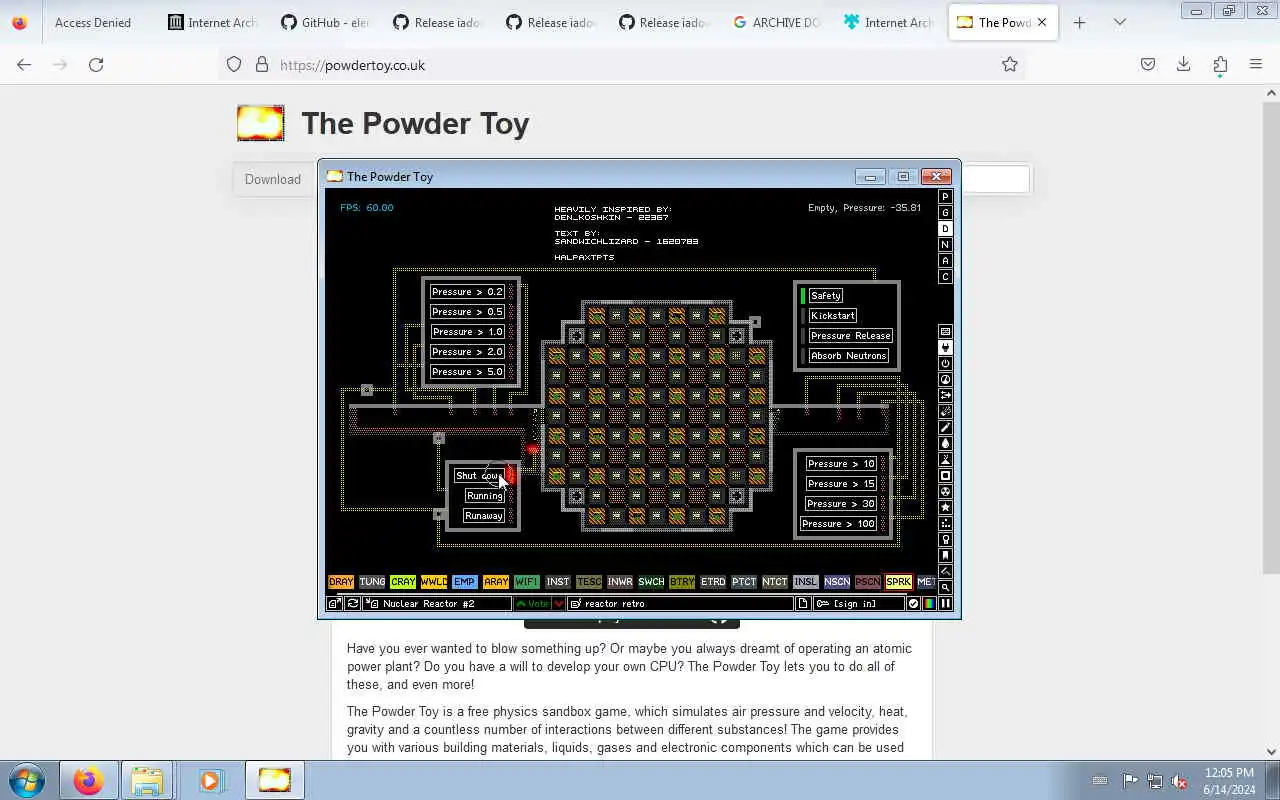Open the Solids element category
This screenshot has width=1280, height=800.
pos(945,476)
